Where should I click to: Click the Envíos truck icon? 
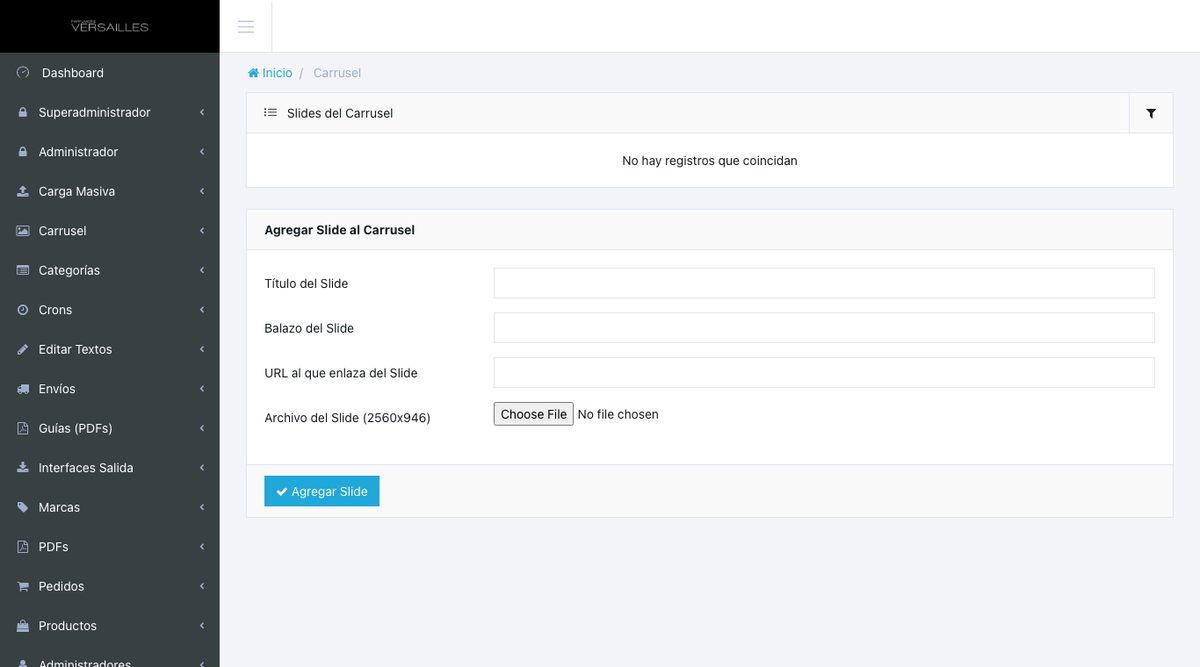point(23,389)
